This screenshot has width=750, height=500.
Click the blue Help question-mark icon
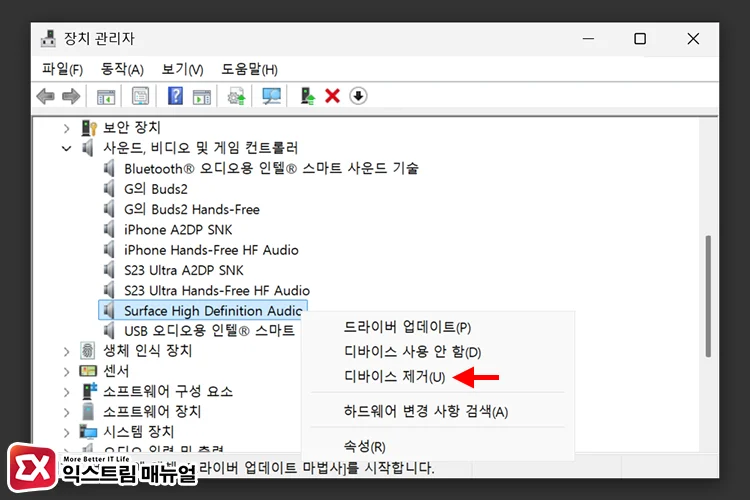(175, 96)
